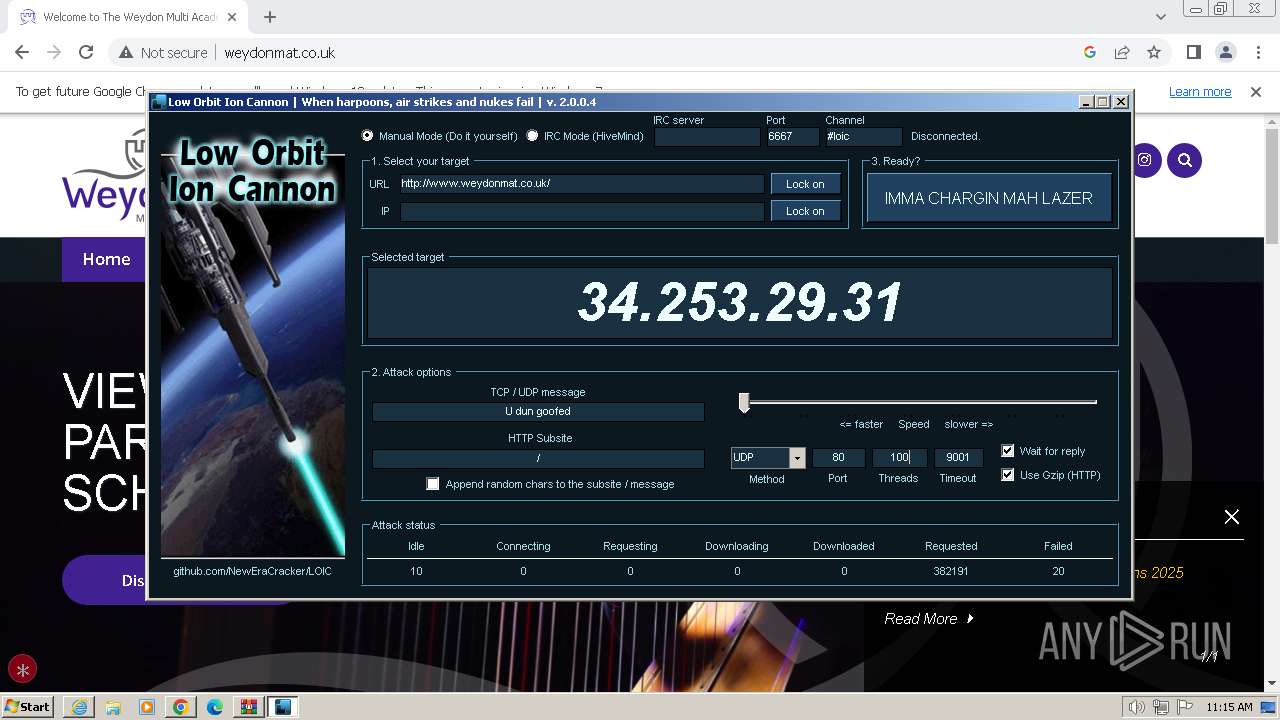Select the Weydon Multi Academy tab

click(129, 17)
